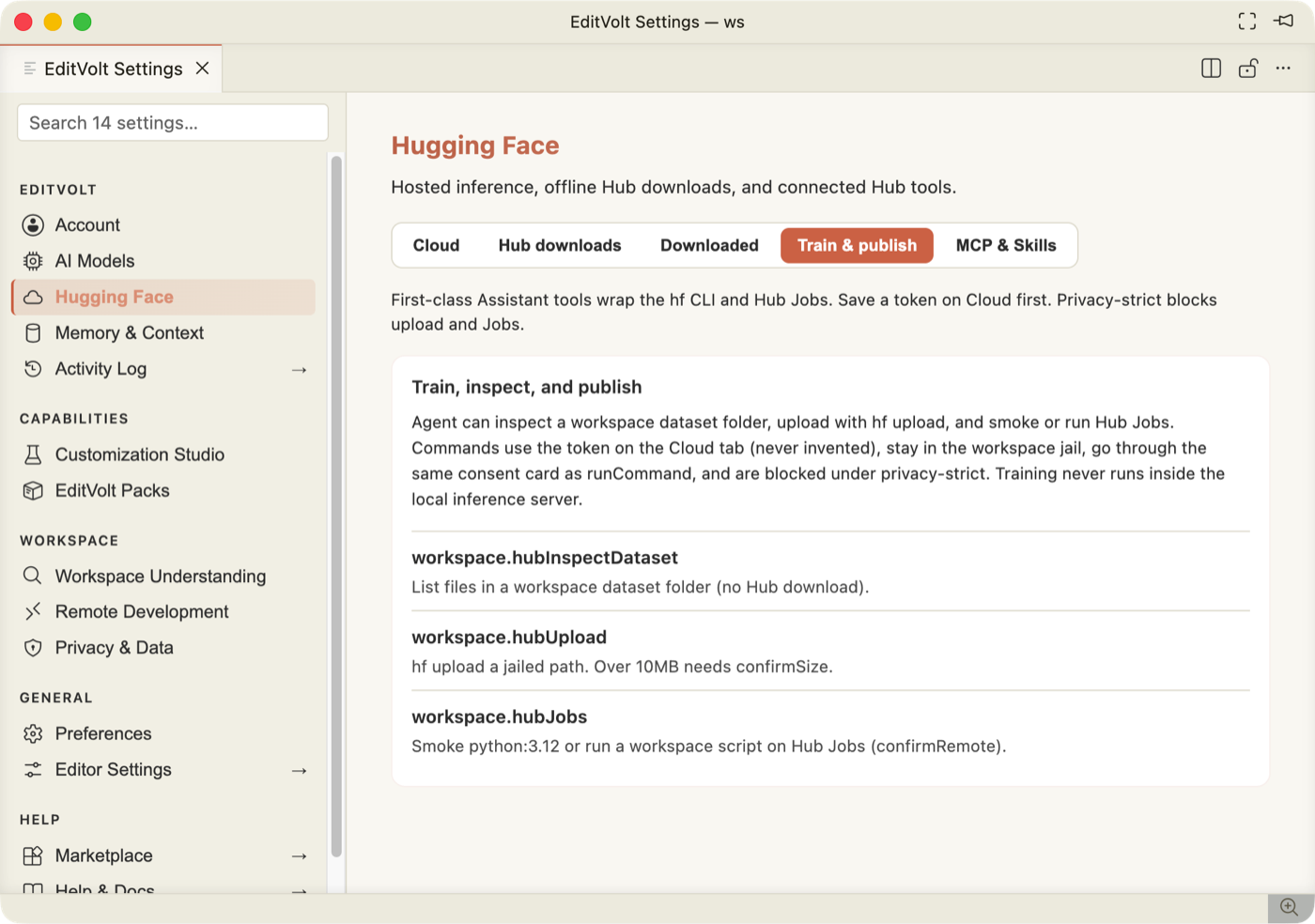Click the Customization Studio flask icon

click(x=33, y=454)
